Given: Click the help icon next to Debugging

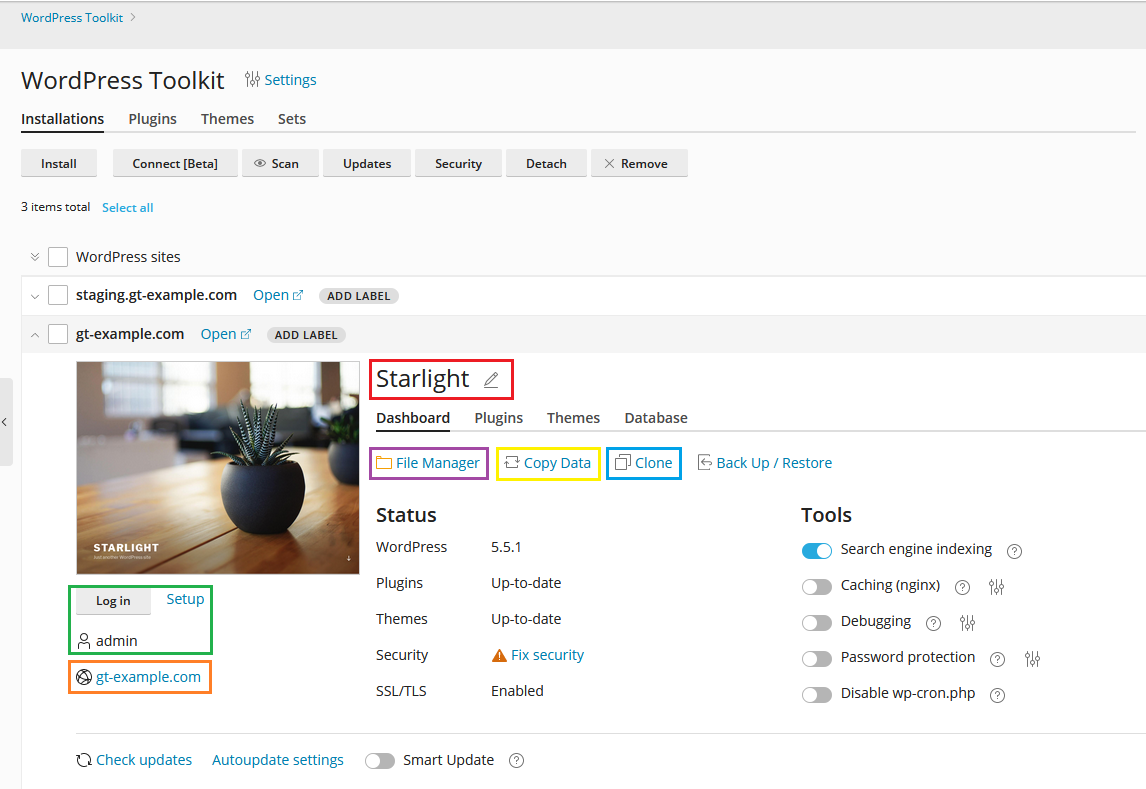Looking at the screenshot, I should (933, 623).
